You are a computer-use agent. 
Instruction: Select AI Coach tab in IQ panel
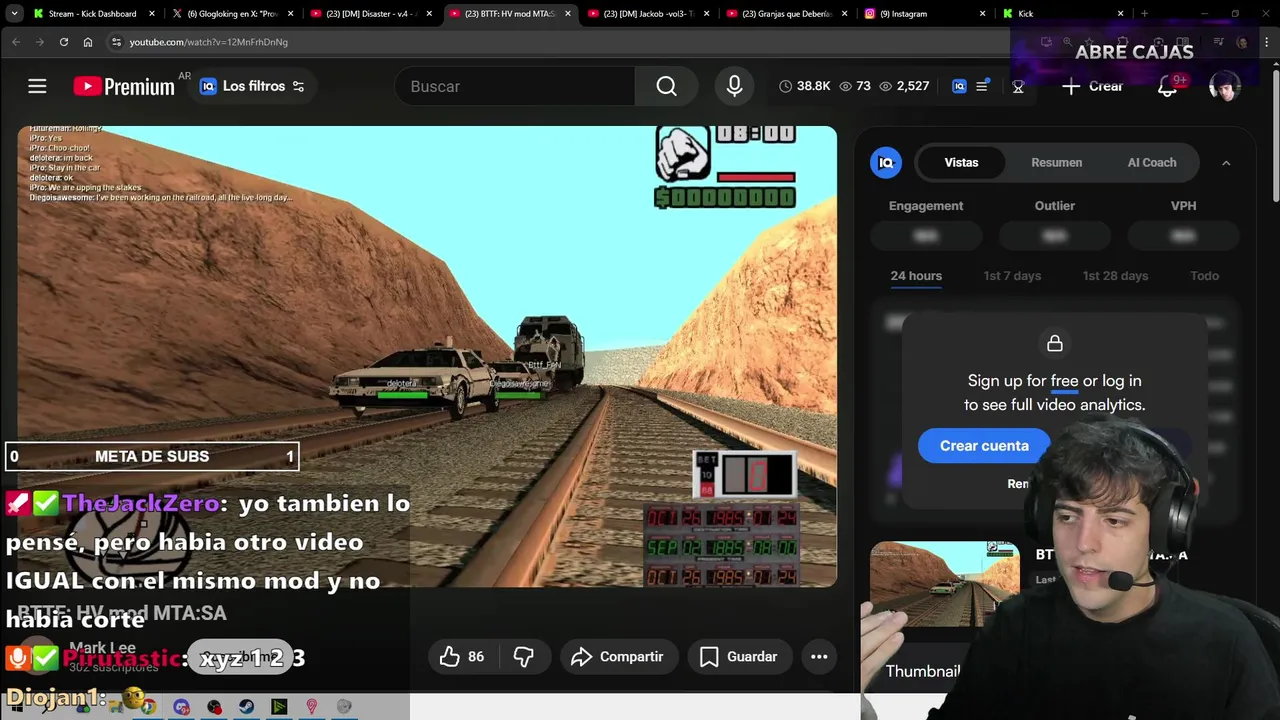[1152, 162]
